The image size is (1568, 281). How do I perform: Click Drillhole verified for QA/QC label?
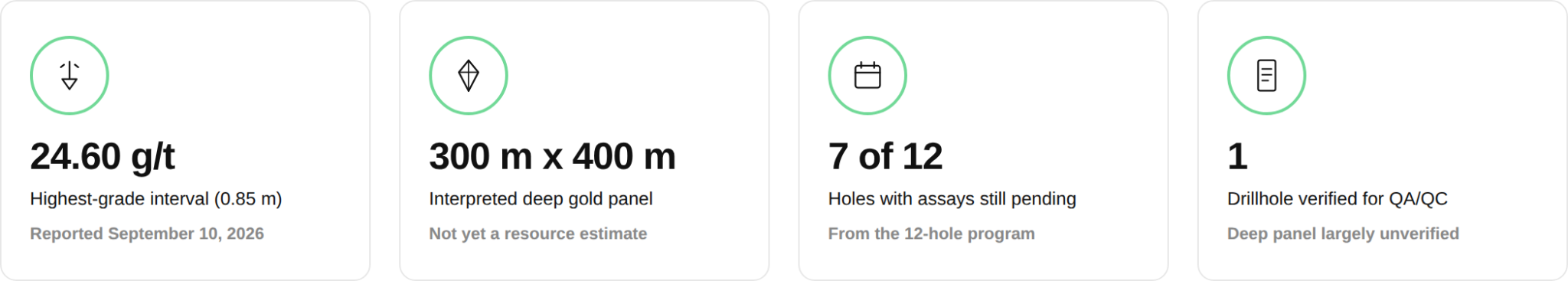click(x=1338, y=199)
